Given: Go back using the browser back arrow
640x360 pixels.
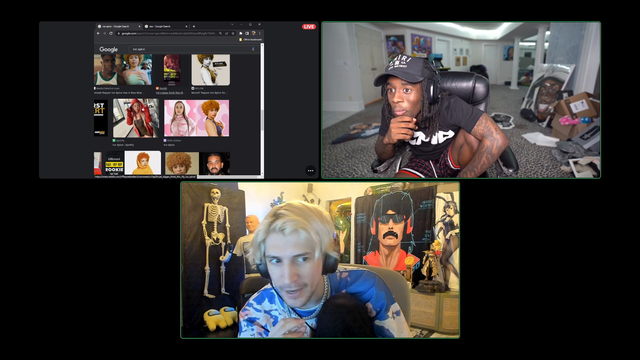Looking at the screenshot, I should [98, 33].
